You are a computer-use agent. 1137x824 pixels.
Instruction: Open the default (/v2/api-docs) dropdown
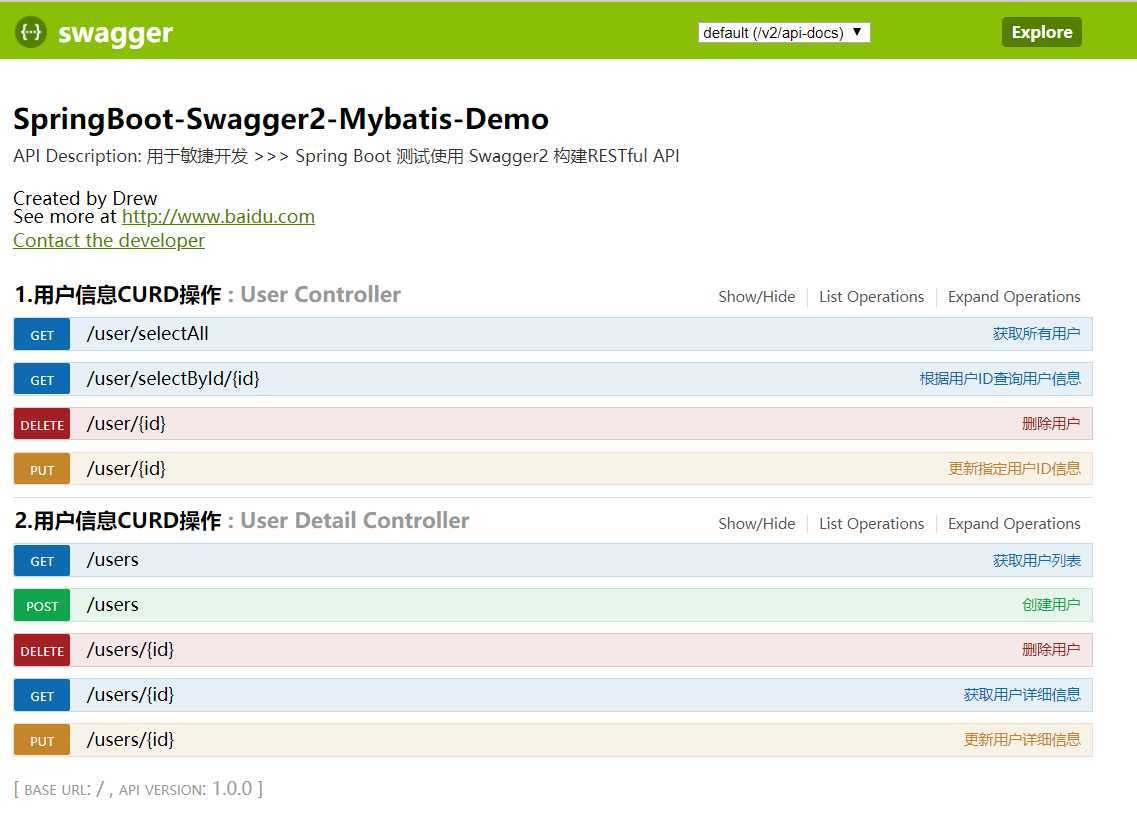(x=784, y=33)
